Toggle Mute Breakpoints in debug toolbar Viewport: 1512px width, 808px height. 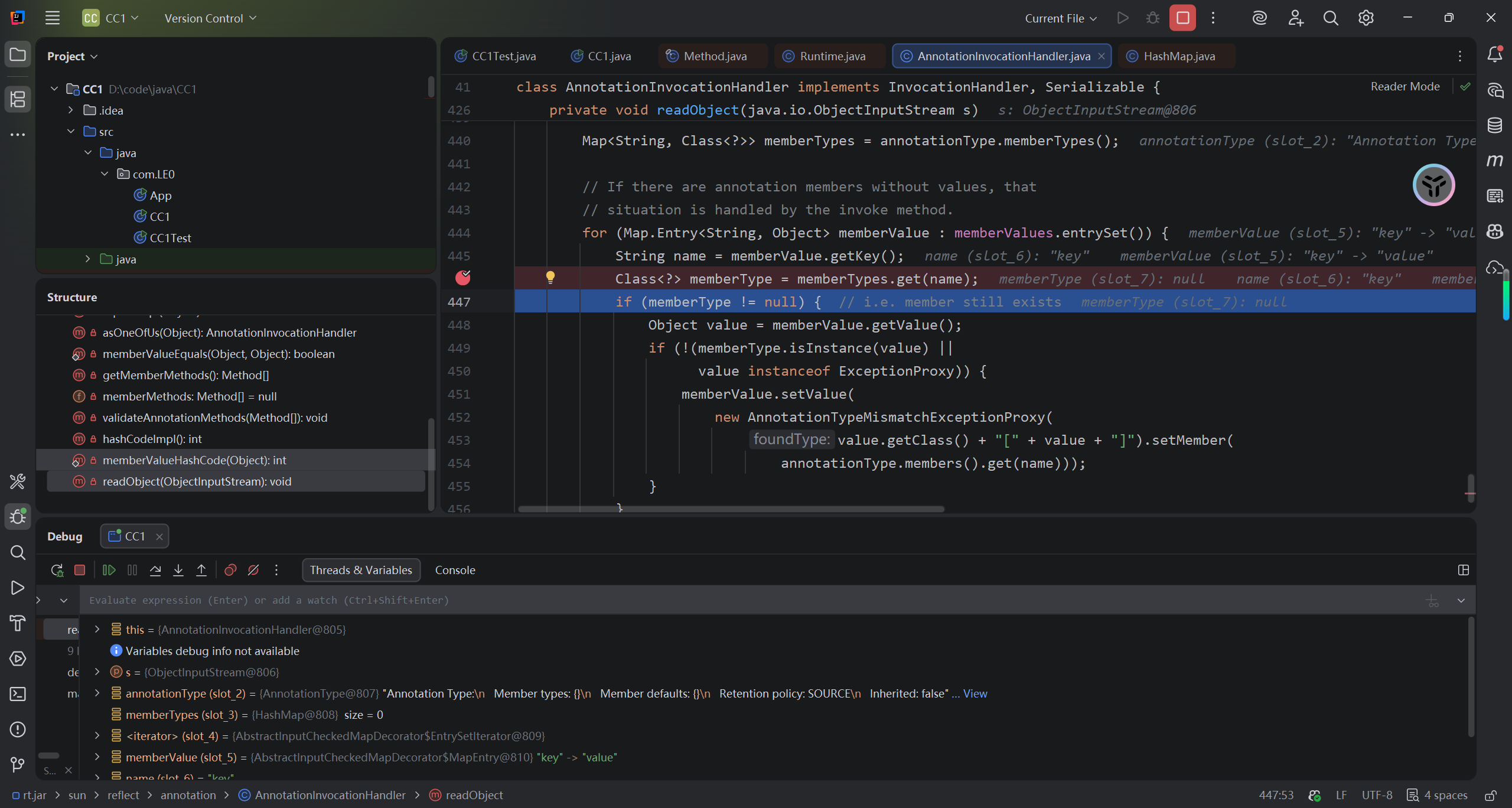(253, 570)
